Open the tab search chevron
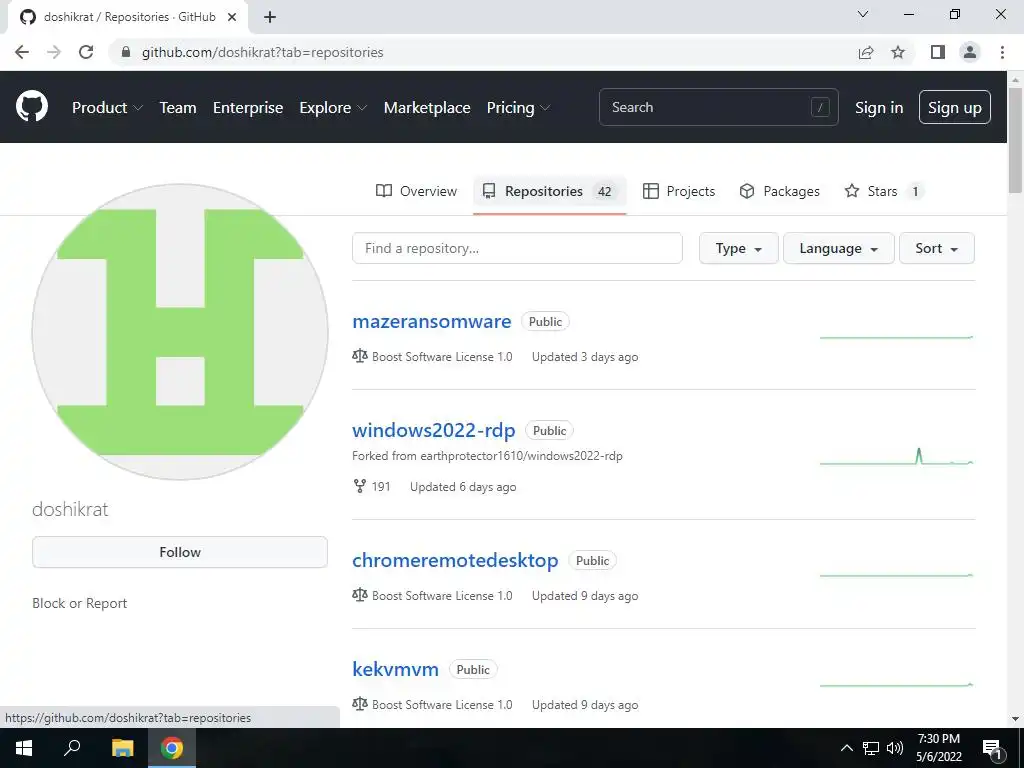 tap(863, 14)
